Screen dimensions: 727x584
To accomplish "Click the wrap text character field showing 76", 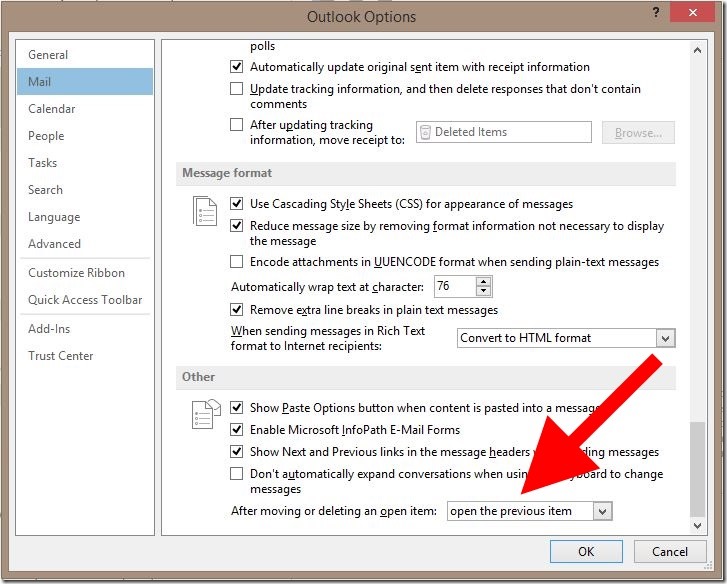I will (x=455, y=286).
